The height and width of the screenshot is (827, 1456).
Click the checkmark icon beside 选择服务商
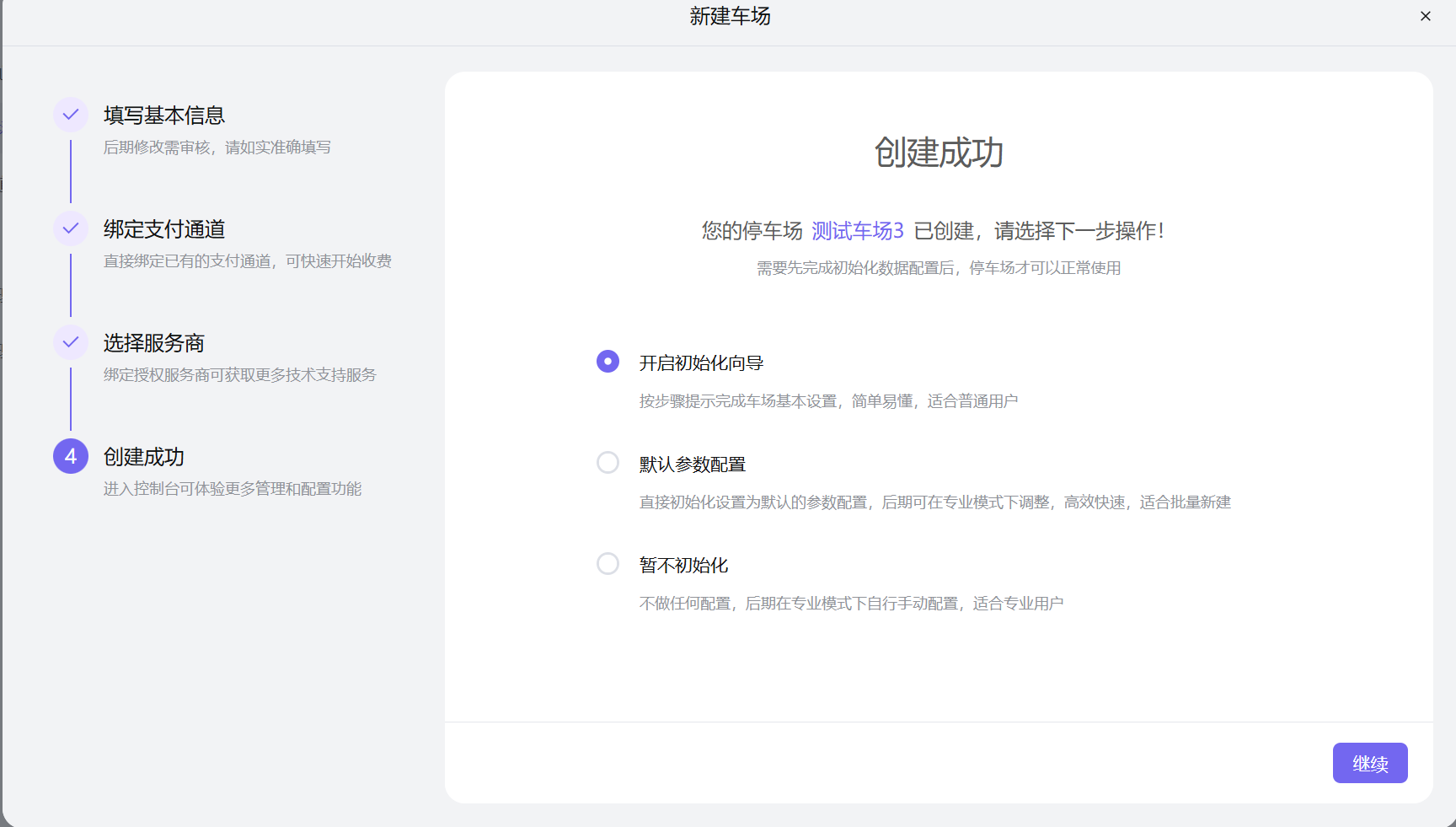click(x=71, y=342)
